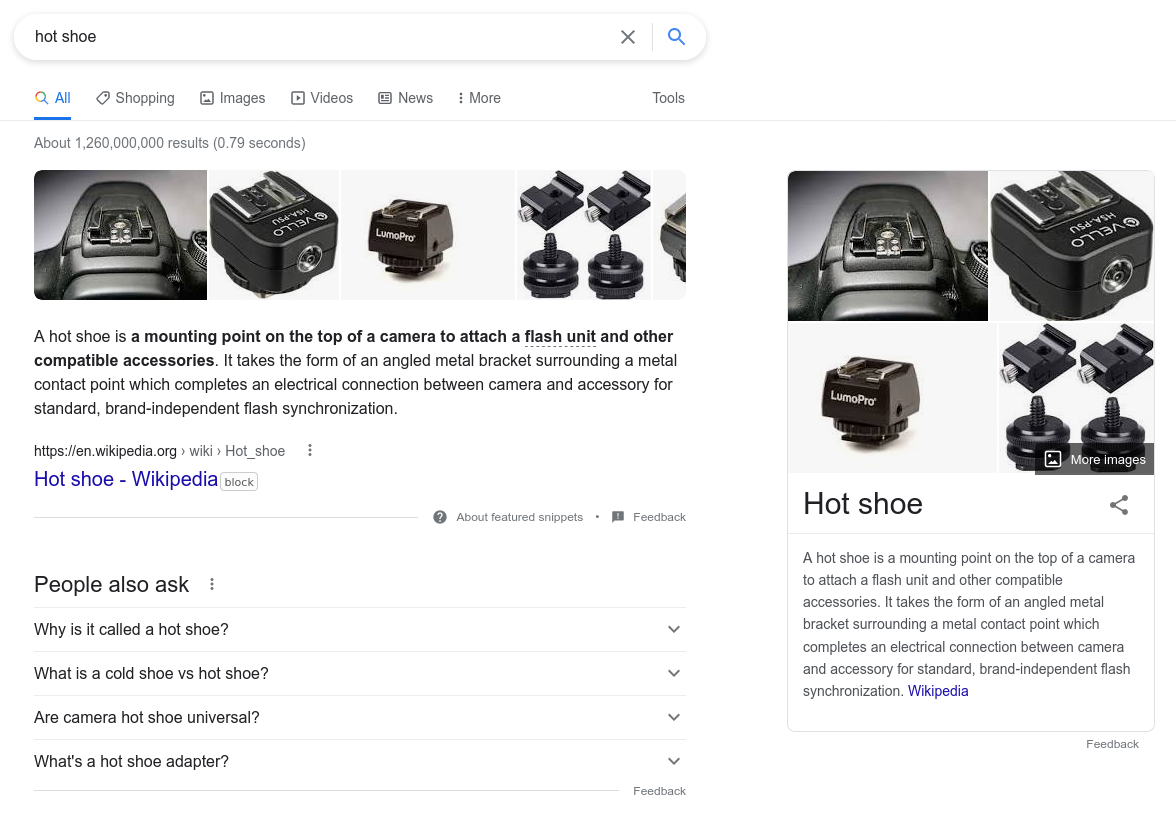1176x819 pixels.
Task: Clear the search box with X icon
Action: [x=628, y=37]
